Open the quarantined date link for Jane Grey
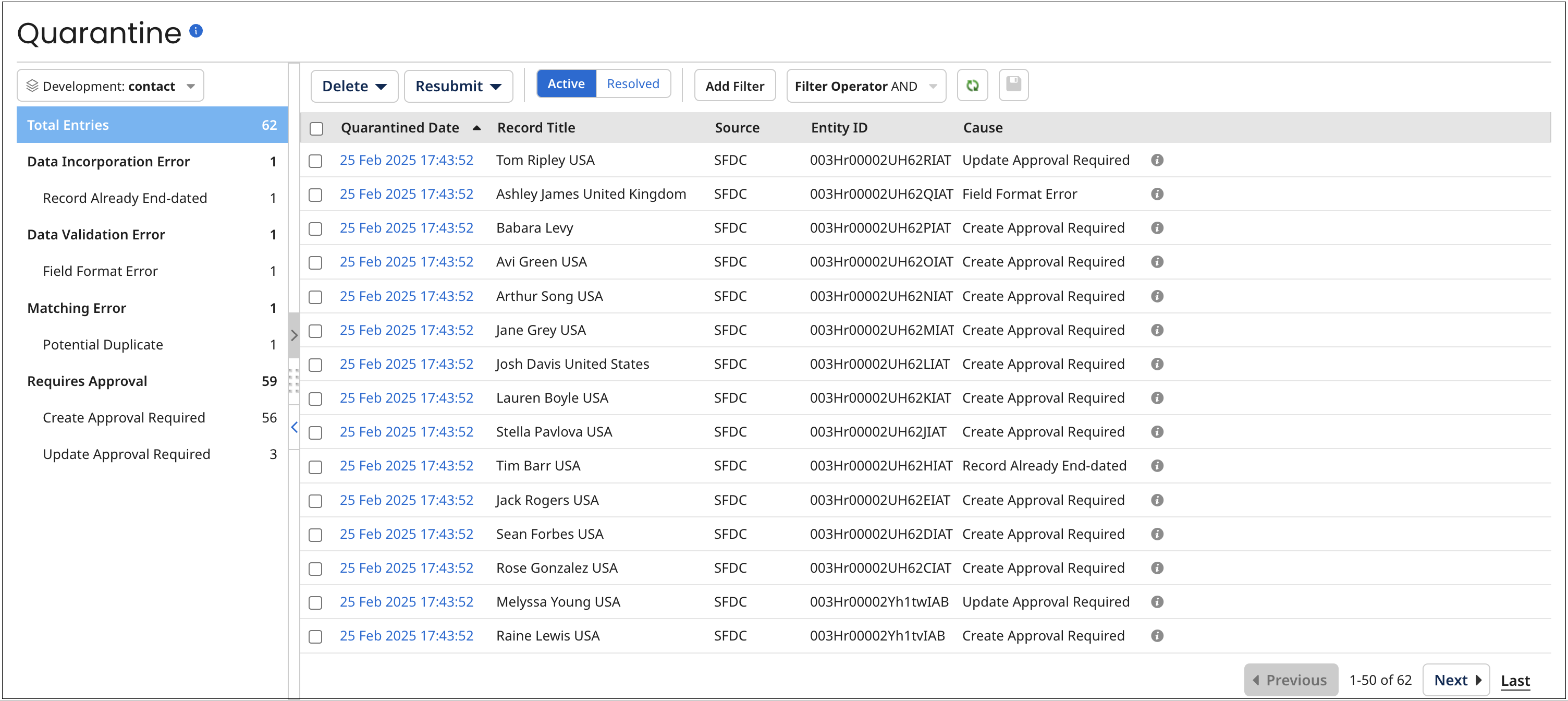The width and height of the screenshot is (1568, 701). 407,330
